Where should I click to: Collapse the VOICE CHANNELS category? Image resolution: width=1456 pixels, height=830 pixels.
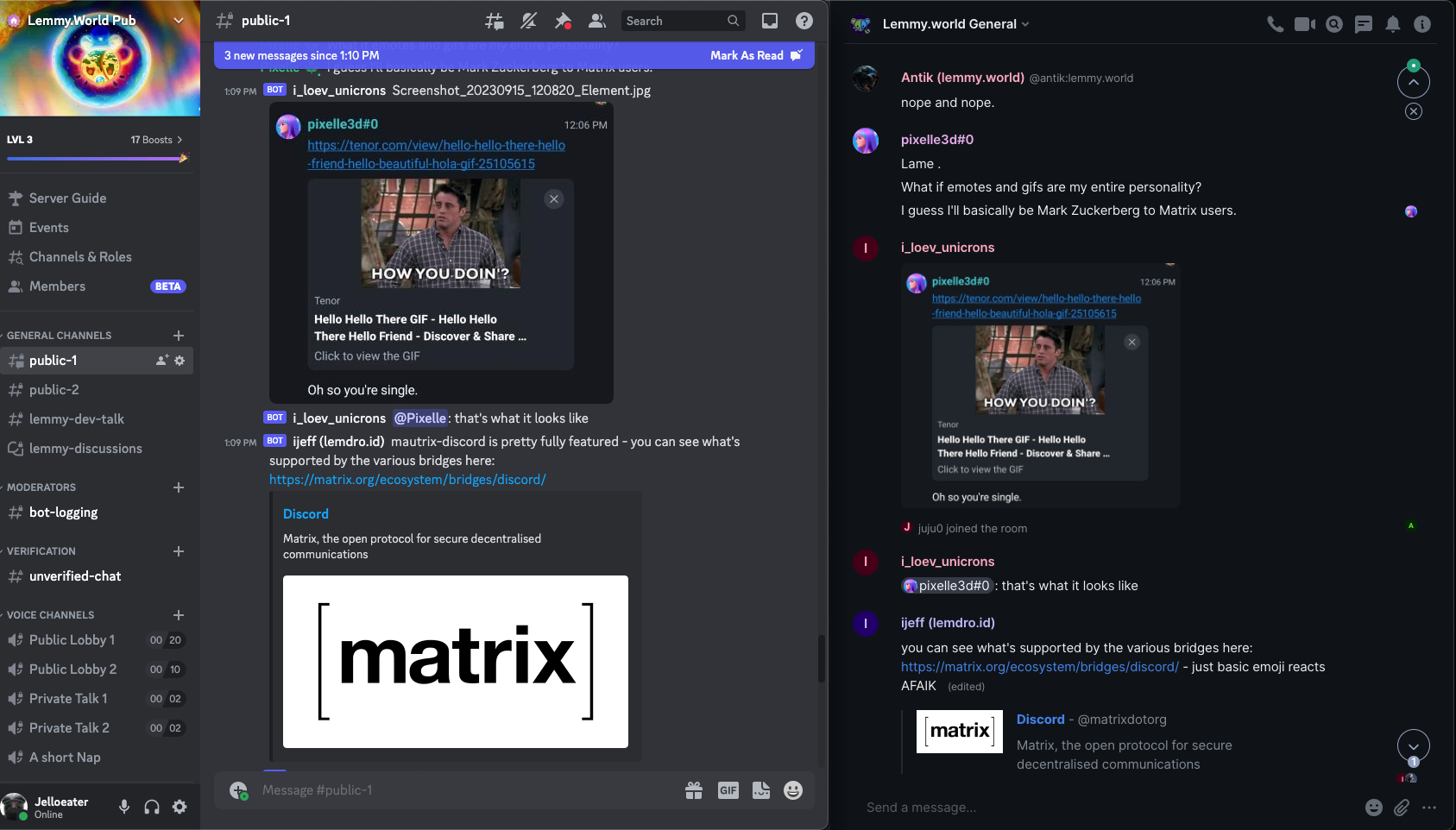pos(50,615)
